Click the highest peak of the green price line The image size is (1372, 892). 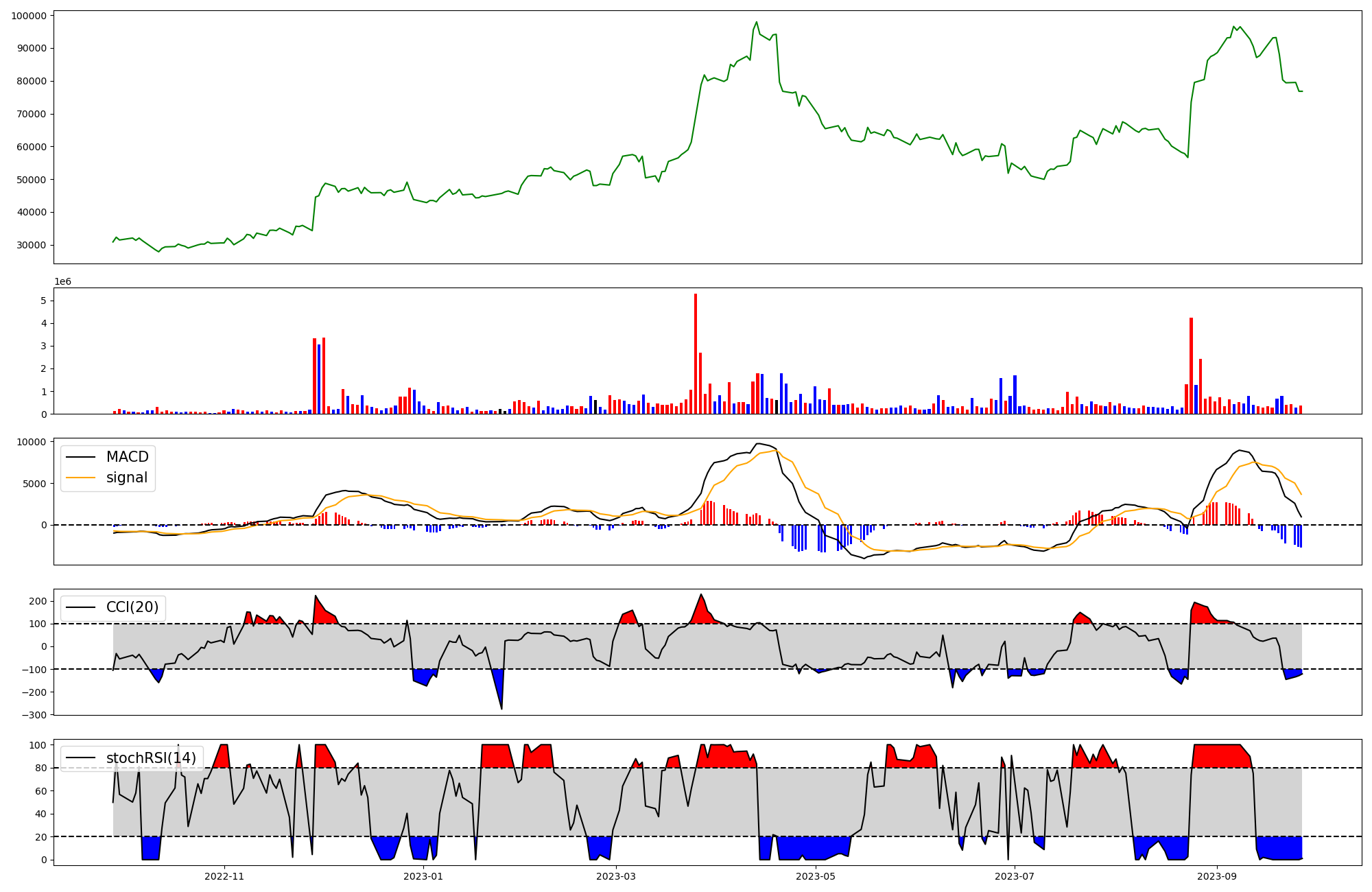click(757, 23)
